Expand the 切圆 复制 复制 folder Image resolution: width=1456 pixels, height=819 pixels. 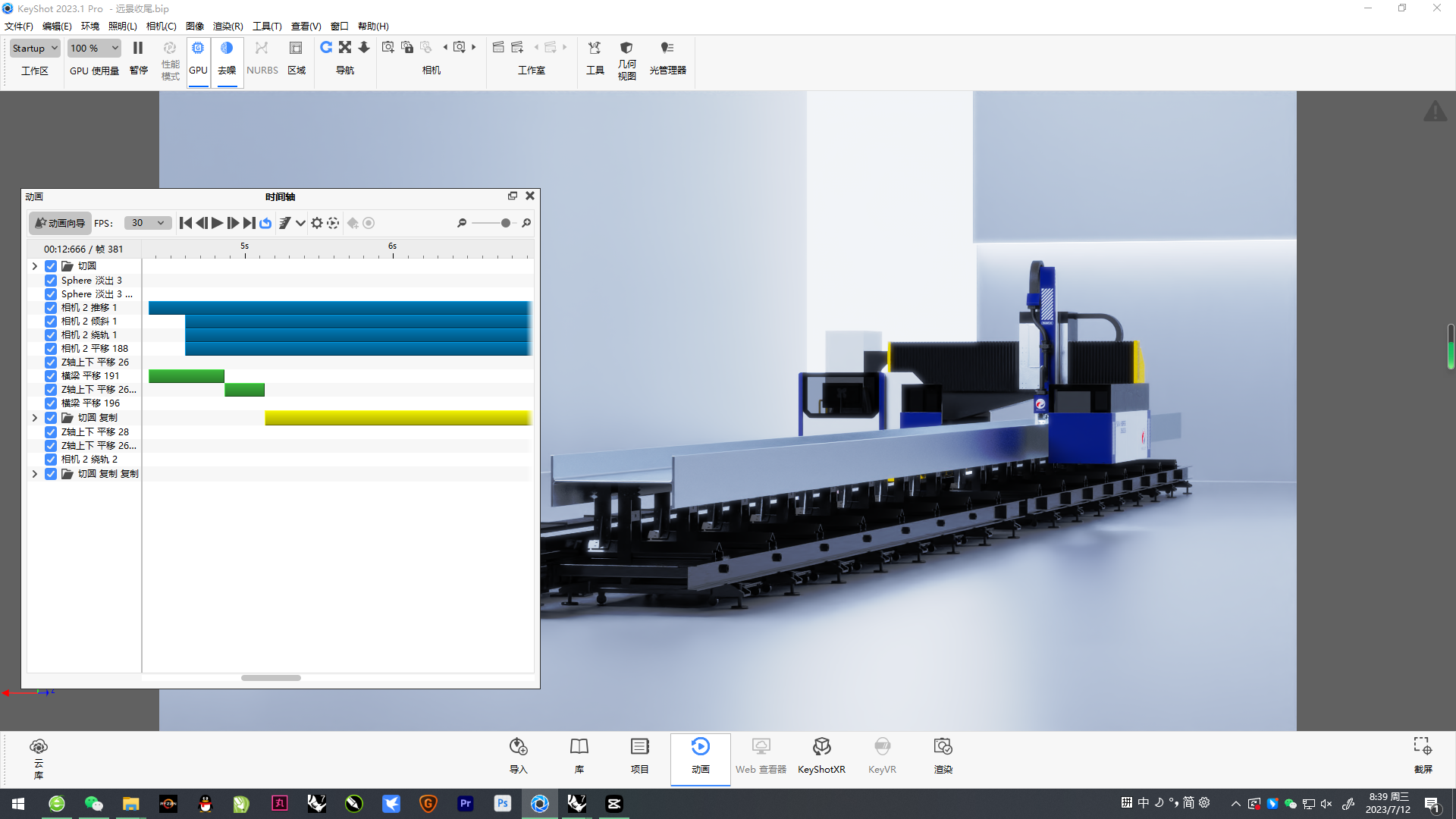coord(34,474)
